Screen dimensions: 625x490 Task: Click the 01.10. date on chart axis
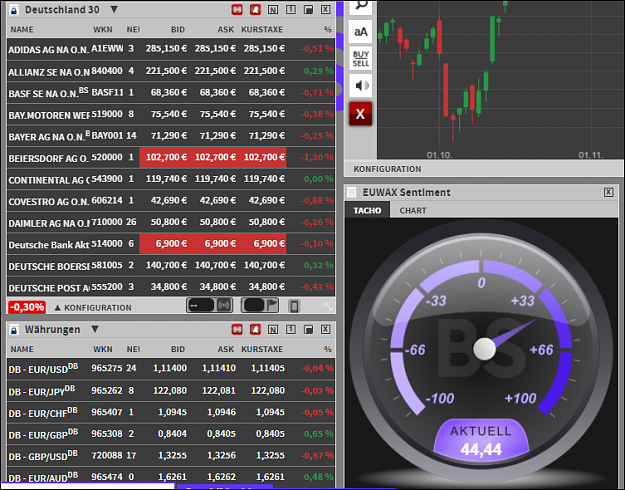[439, 155]
